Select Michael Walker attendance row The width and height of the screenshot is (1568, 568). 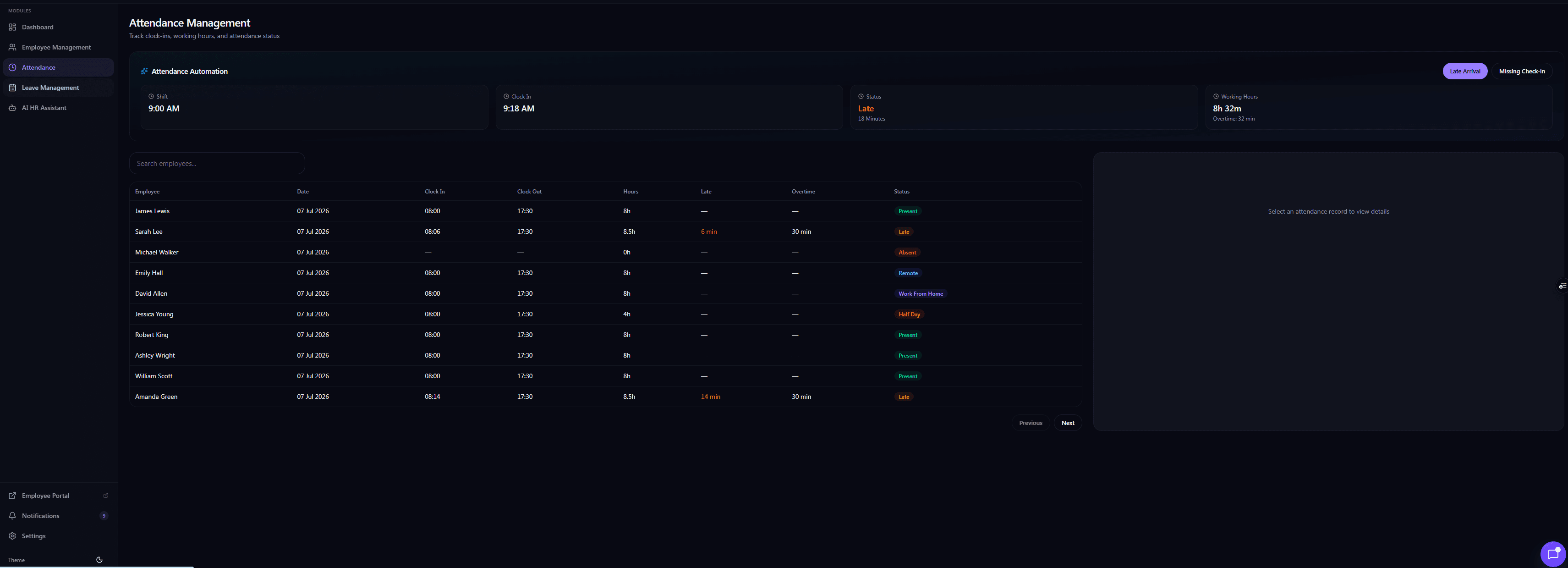(x=605, y=252)
